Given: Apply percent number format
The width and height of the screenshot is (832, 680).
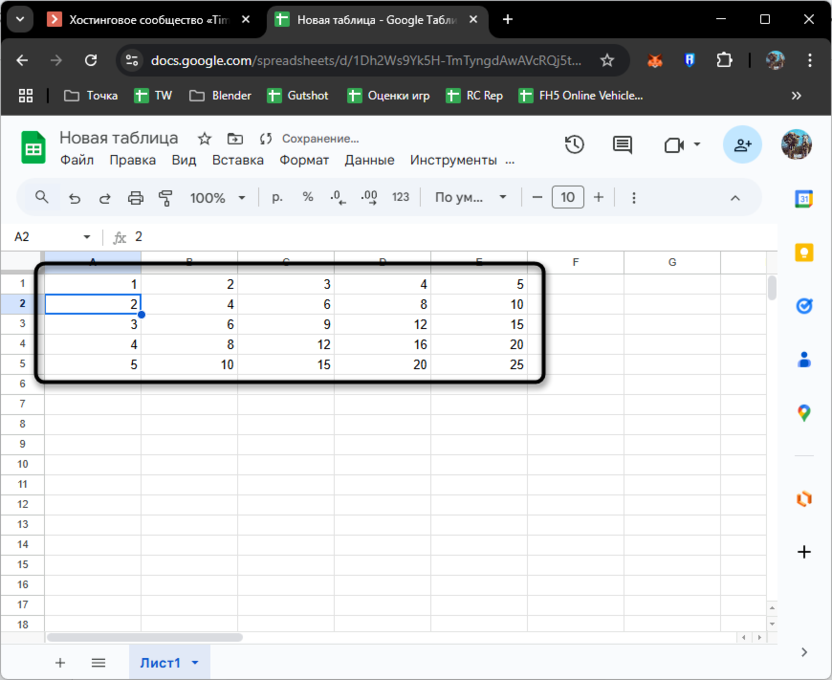Looking at the screenshot, I should [308, 197].
